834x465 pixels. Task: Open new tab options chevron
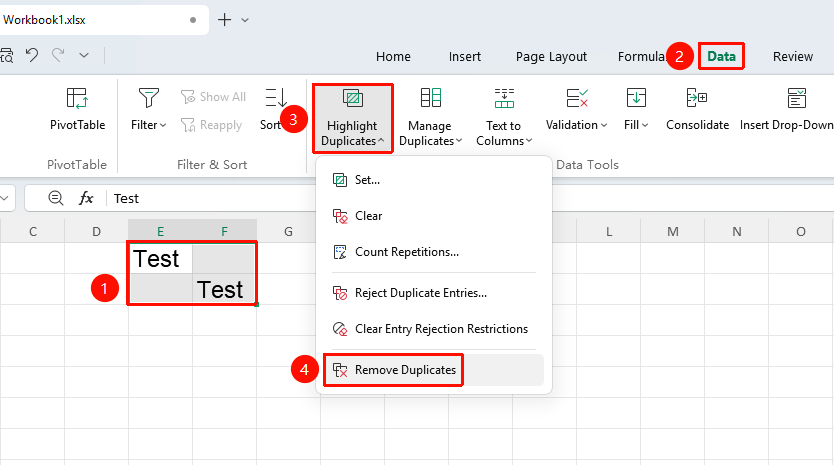coord(245,20)
